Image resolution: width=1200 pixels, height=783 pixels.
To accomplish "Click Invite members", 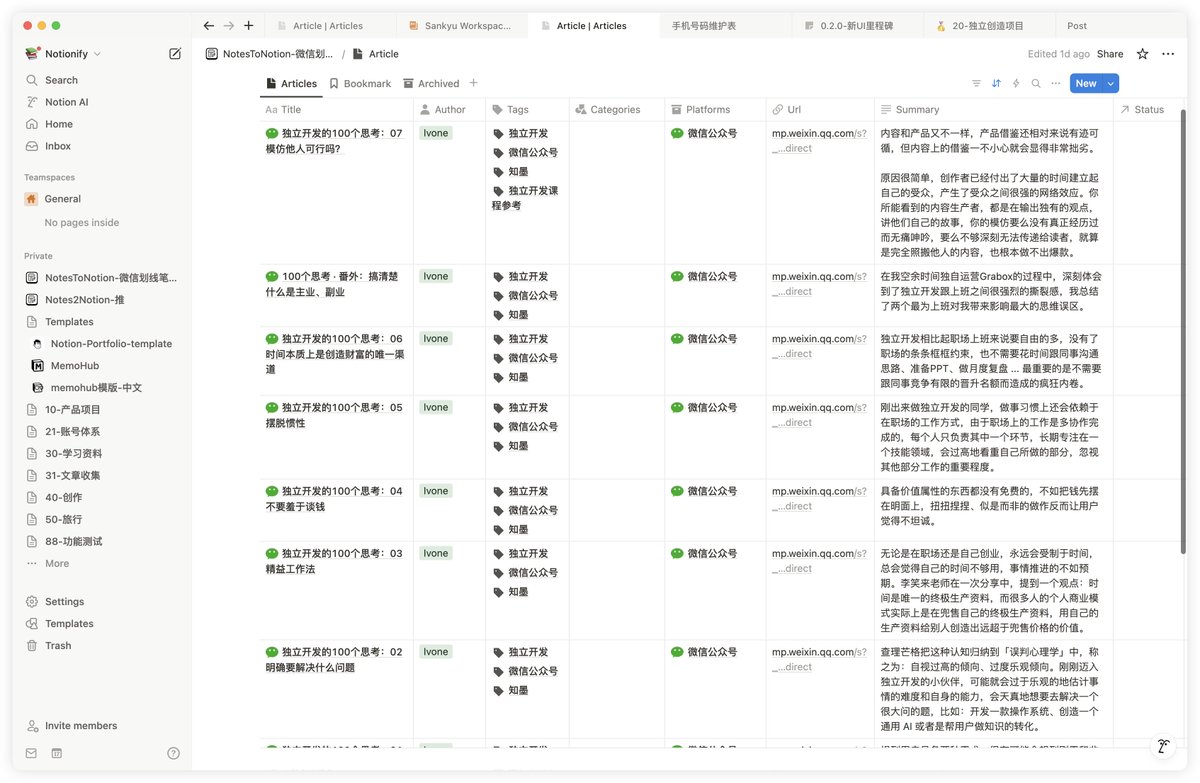I will tap(80, 726).
